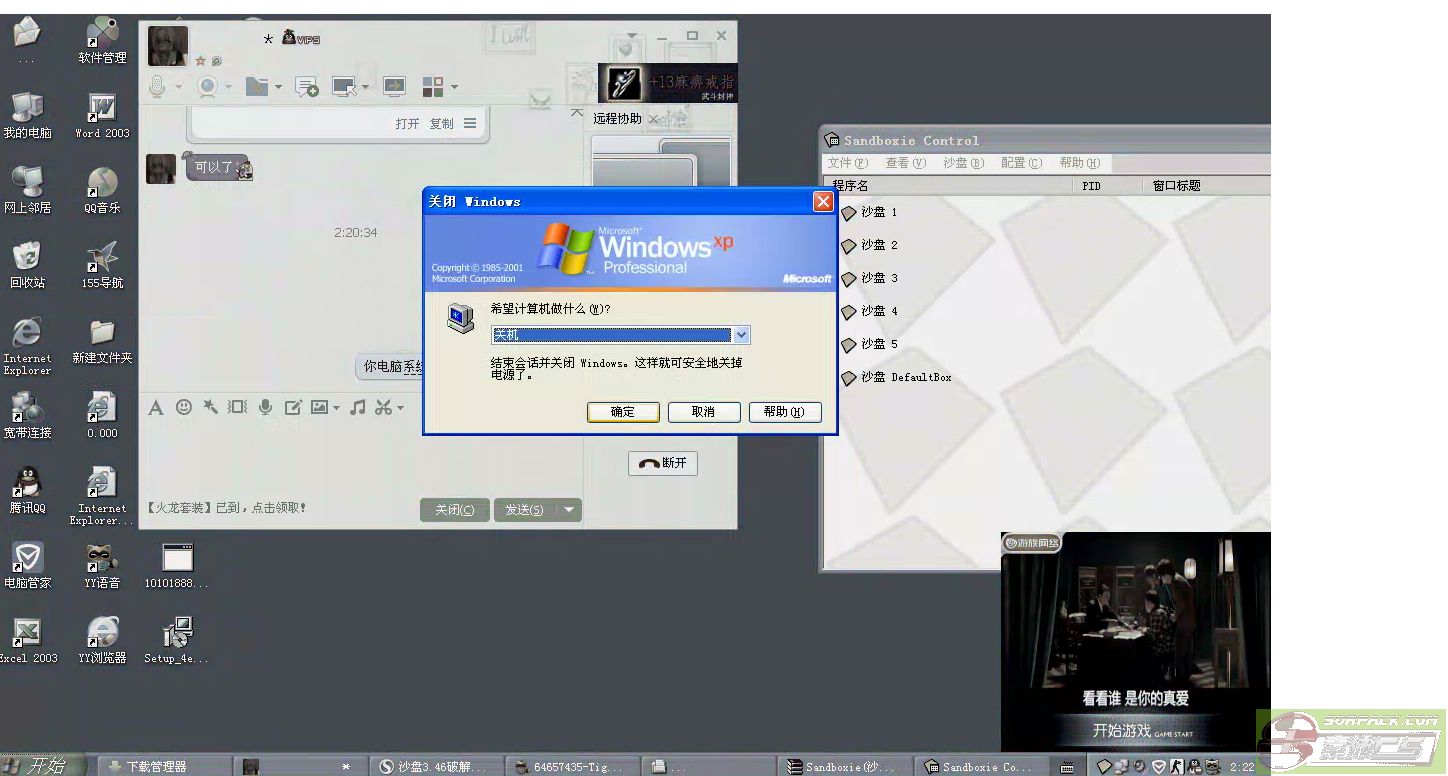Screen dimensions: 1448x776
Task: Expand video call options arrow
Action: (229, 88)
